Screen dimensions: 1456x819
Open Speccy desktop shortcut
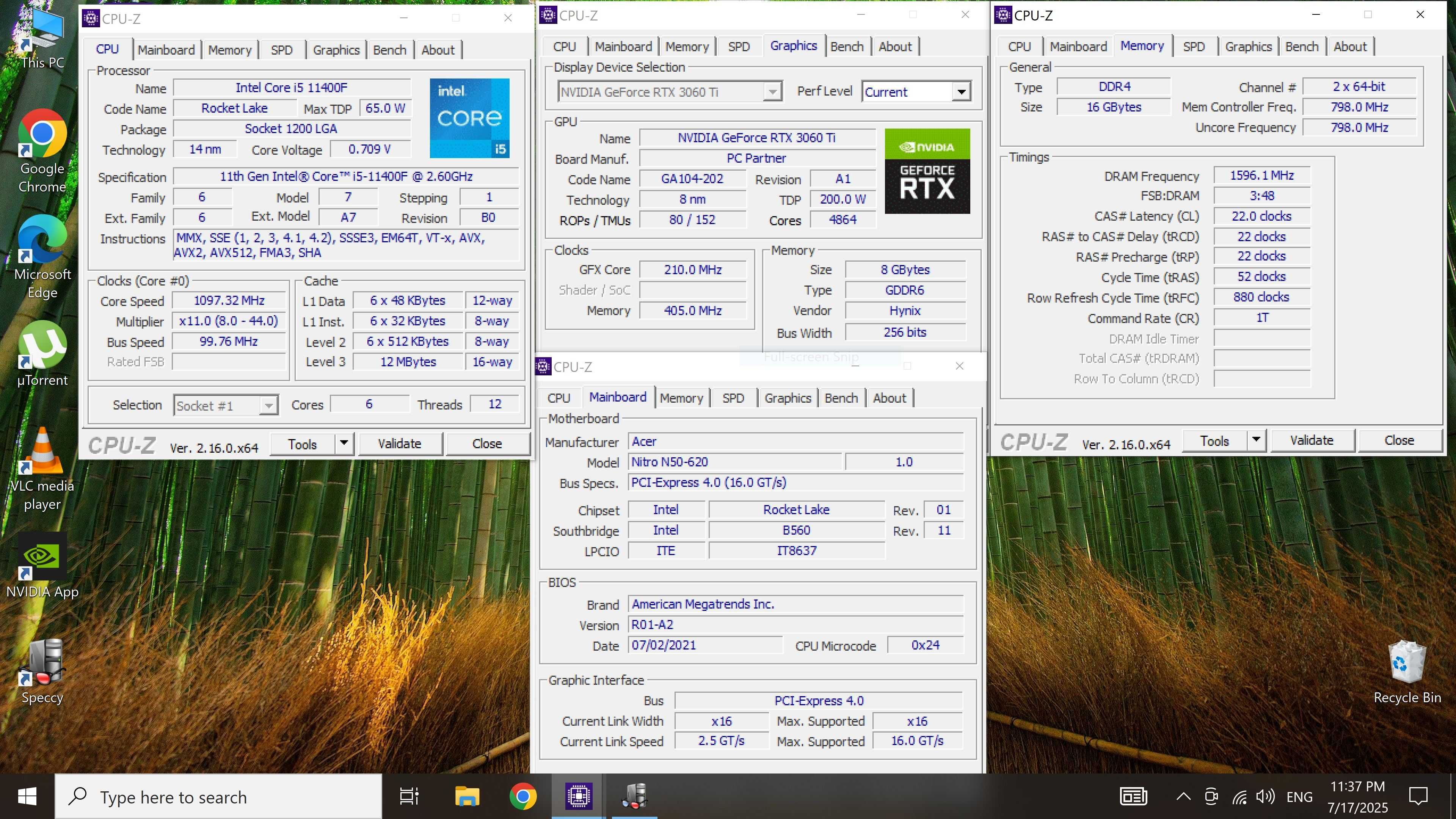pos(42,672)
